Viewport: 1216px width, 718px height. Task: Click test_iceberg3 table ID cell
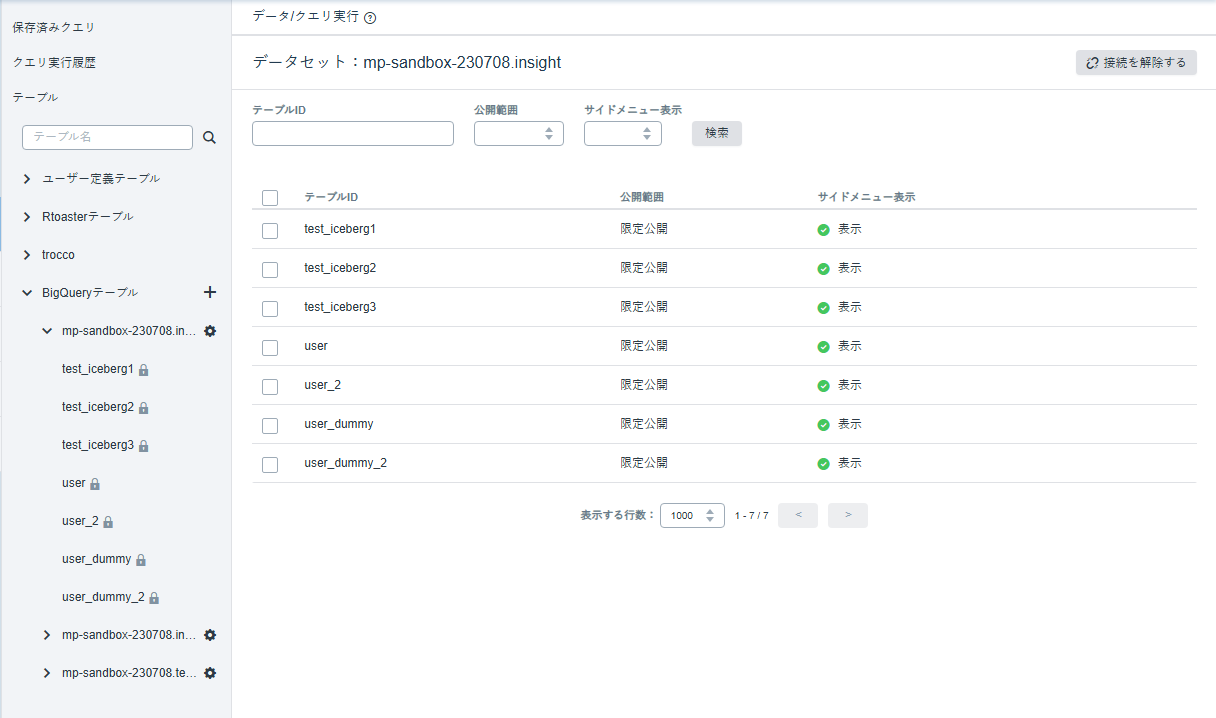tap(340, 307)
